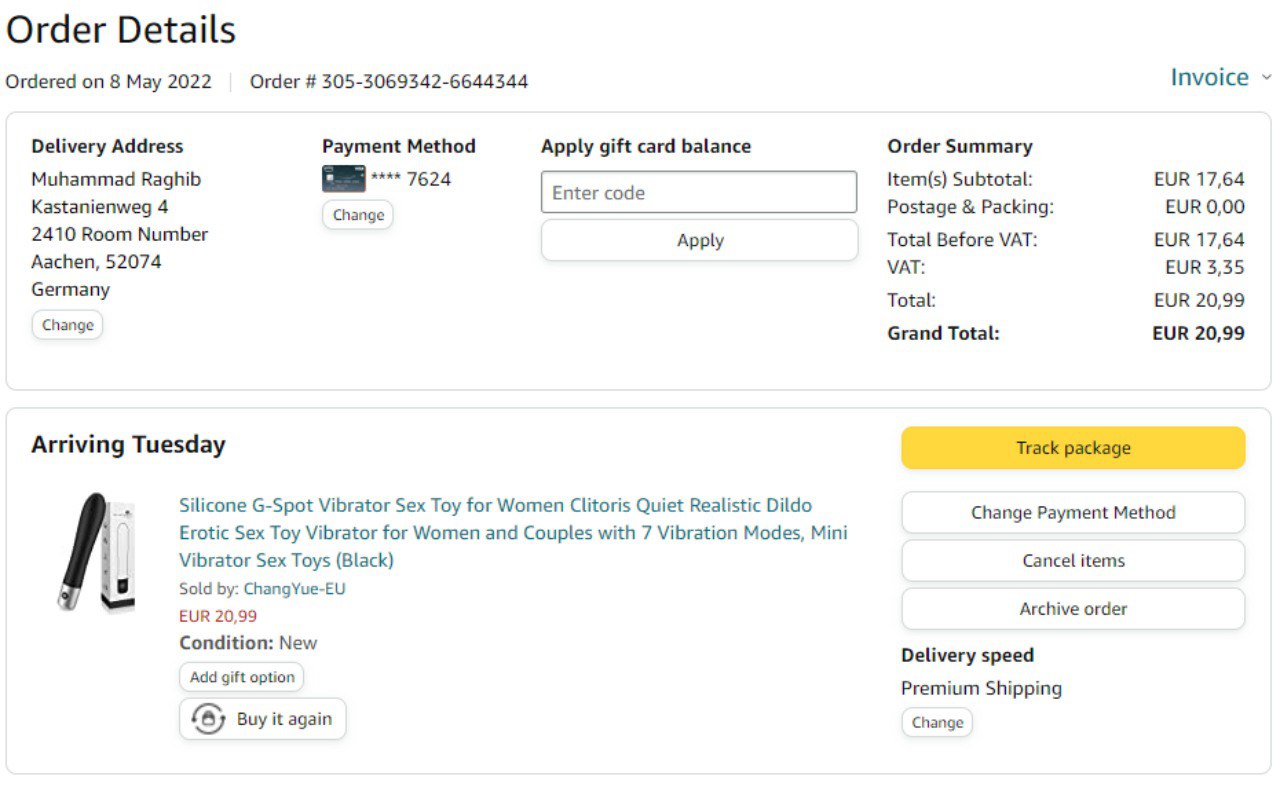Image resolution: width=1280 pixels, height=802 pixels.
Task: Click Add gift option
Action: click(x=242, y=677)
